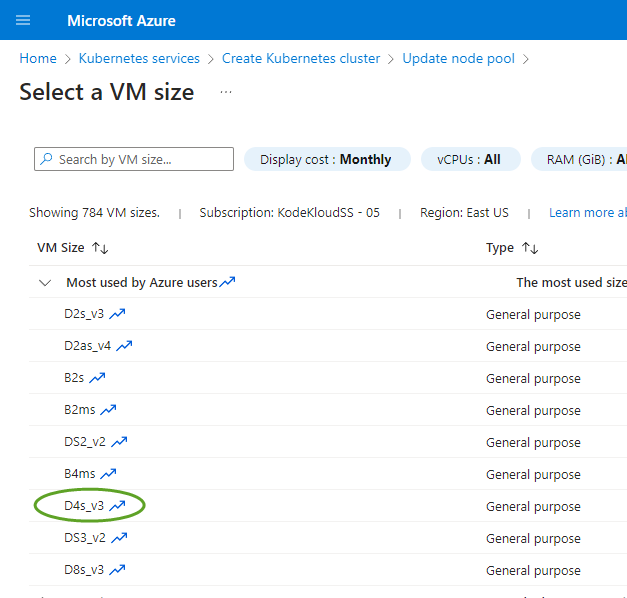Open the ellipsis menu beside page title
The height and width of the screenshot is (598, 627).
click(x=226, y=92)
